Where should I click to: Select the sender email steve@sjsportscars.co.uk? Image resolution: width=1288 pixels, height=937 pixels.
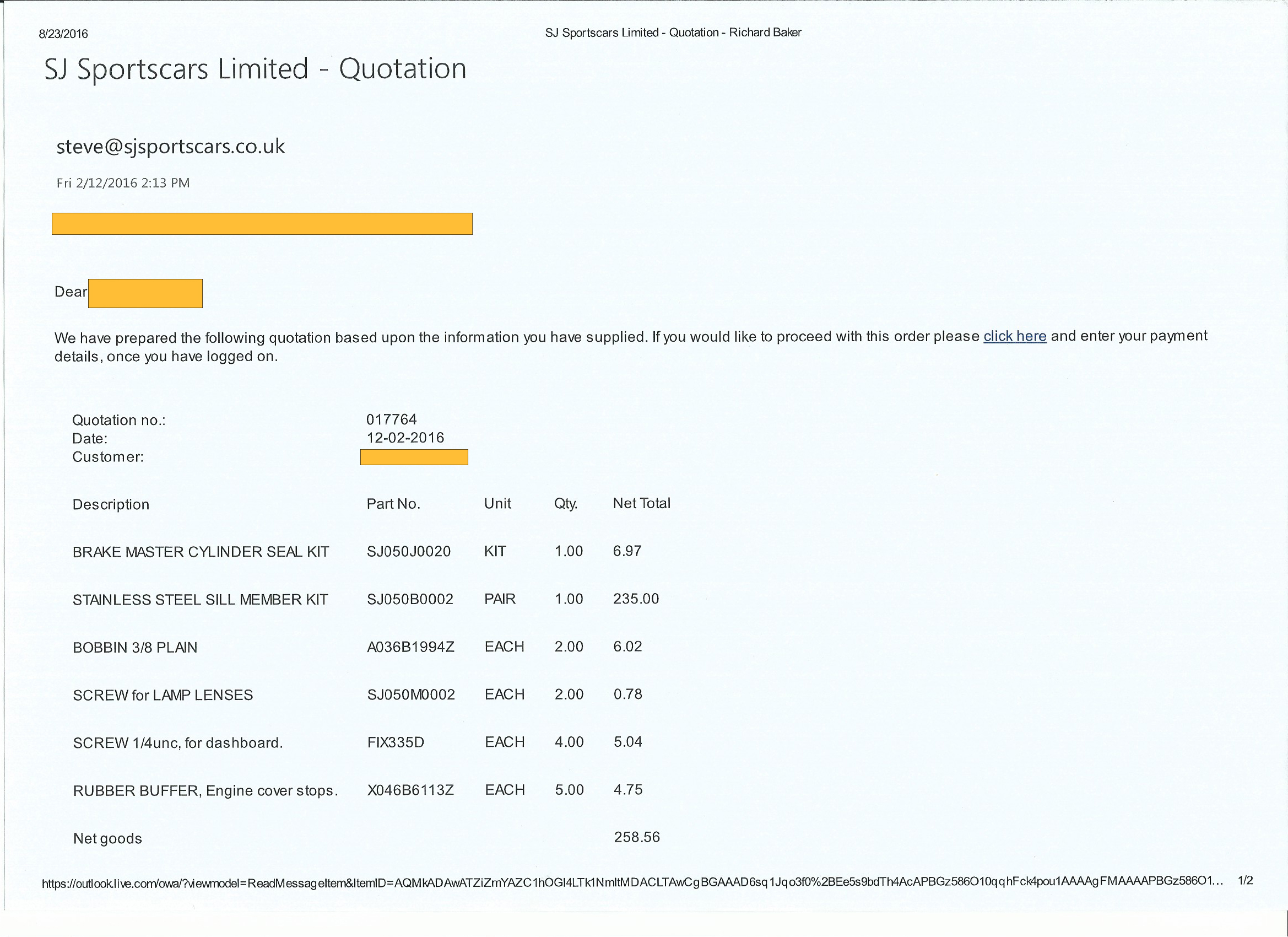coord(170,147)
